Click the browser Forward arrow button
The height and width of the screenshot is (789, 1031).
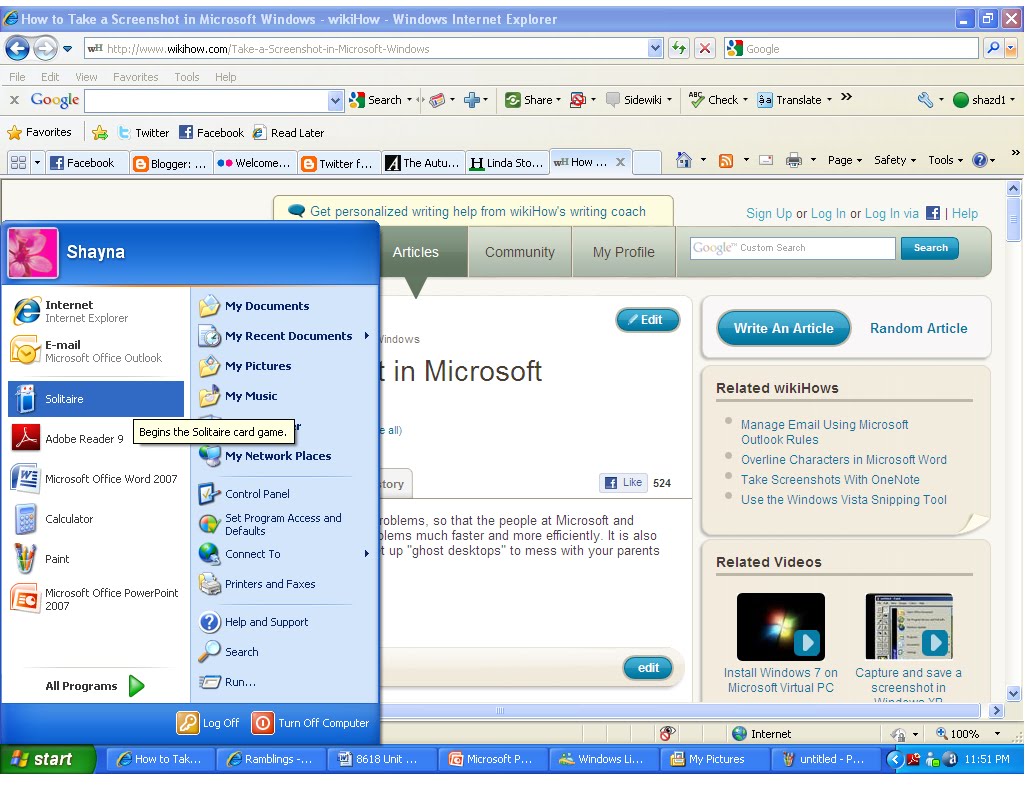(x=45, y=48)
